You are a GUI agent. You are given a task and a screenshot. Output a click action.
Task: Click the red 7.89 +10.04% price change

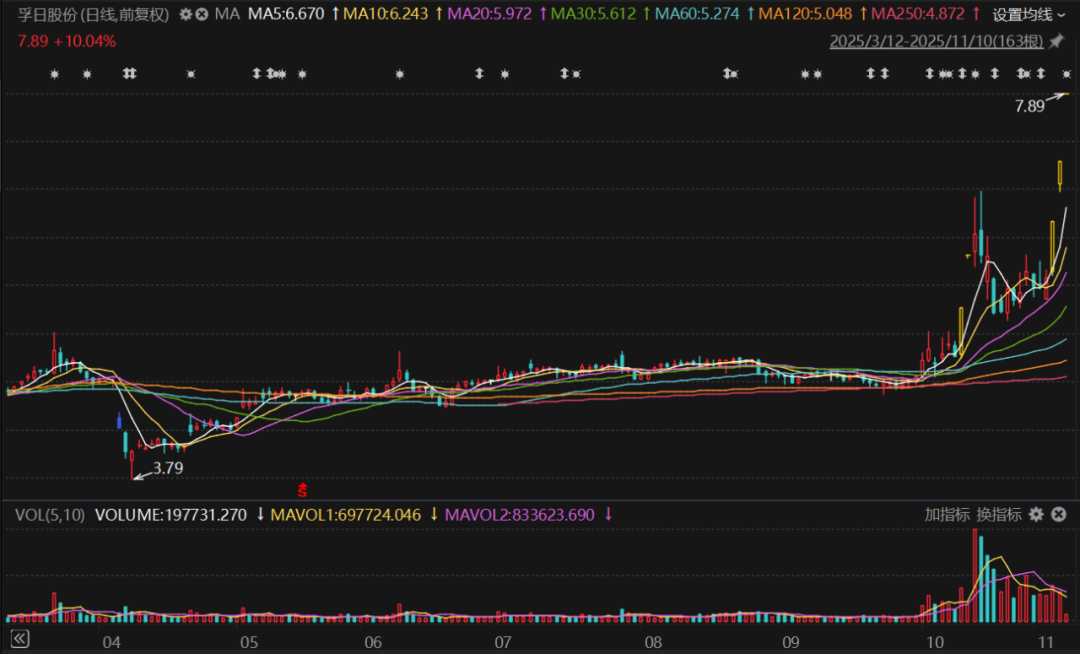tap(67, 41)
